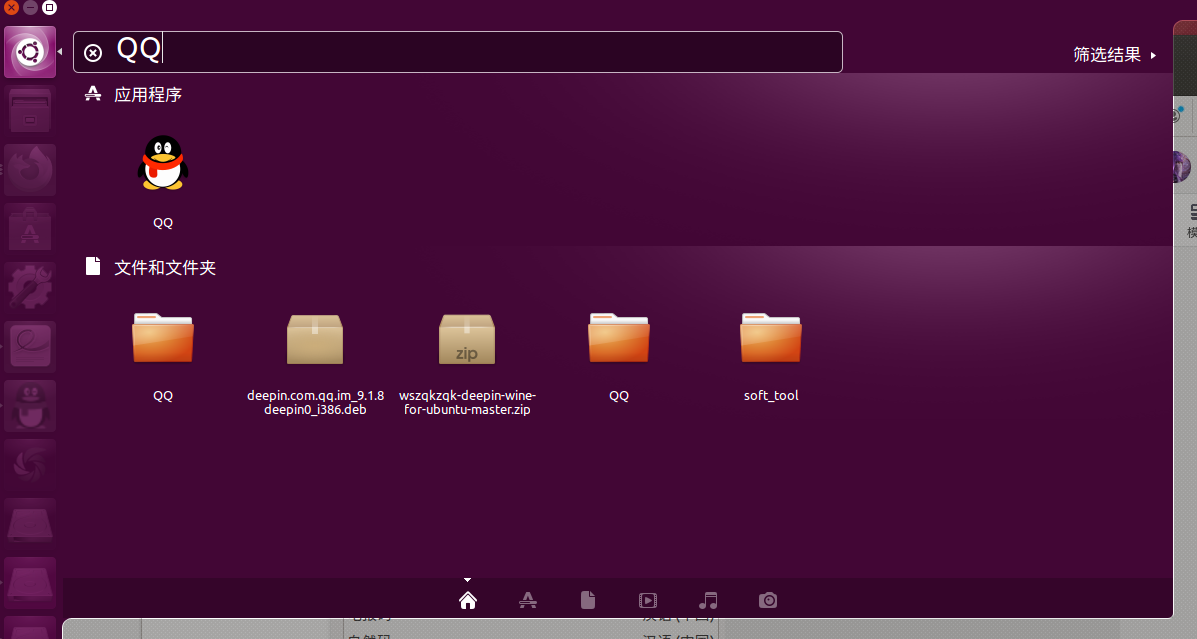Switch to the Music lens
Screen dimensions: 1197x639
(708, 600)
